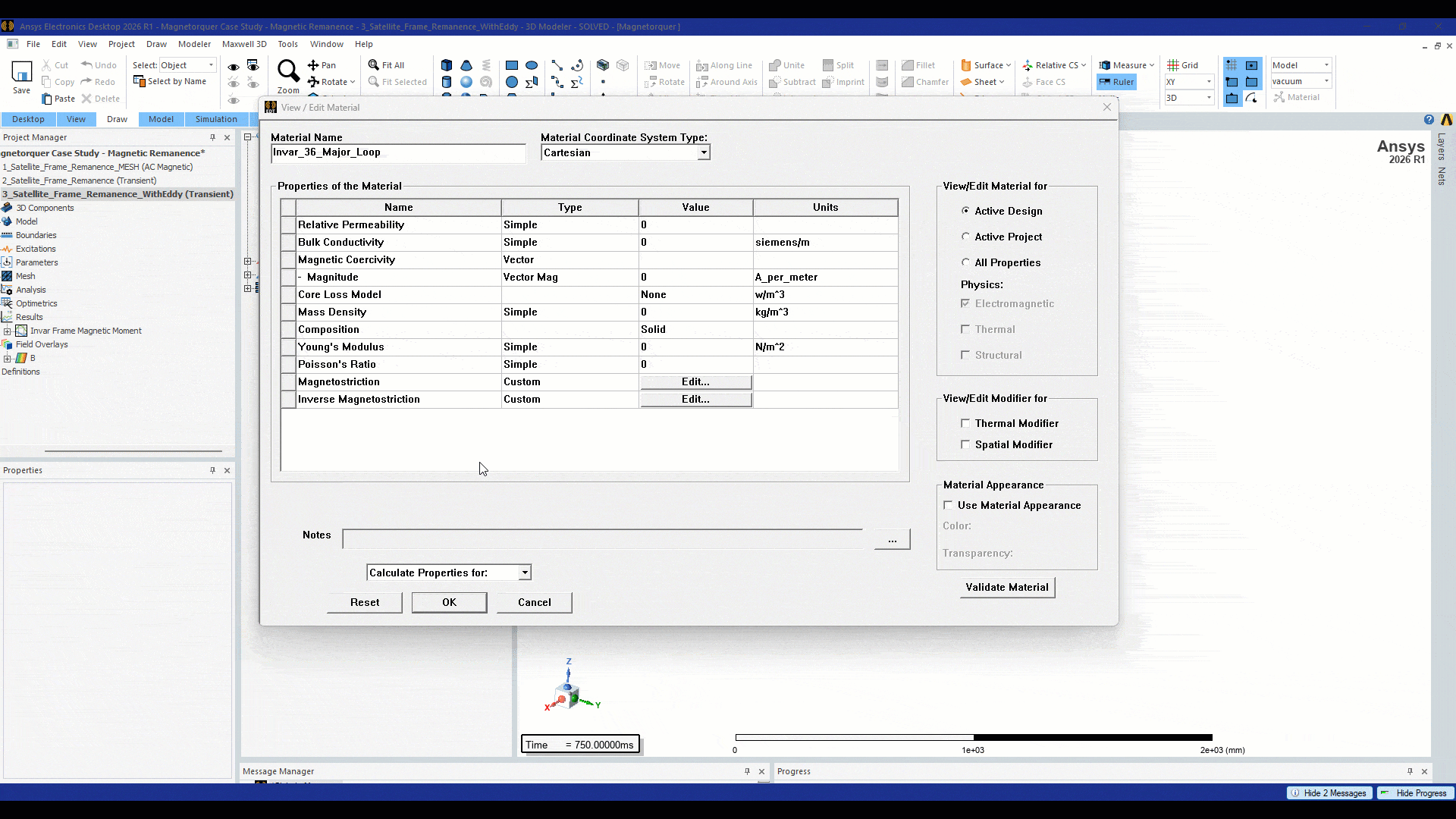Screen dimensions: 1456x819
Task: Select the Active Project radio button
Action: (x=965, y=237)
